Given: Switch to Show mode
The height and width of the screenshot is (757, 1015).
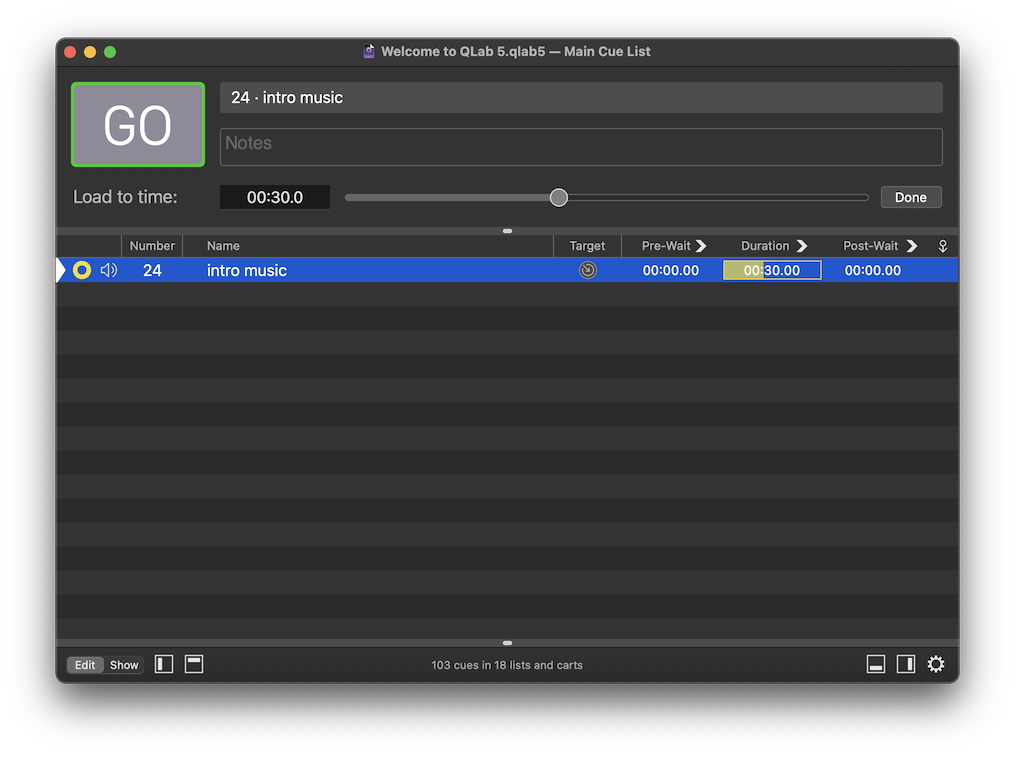Looking at the screenshot, I should pos(123,665).
